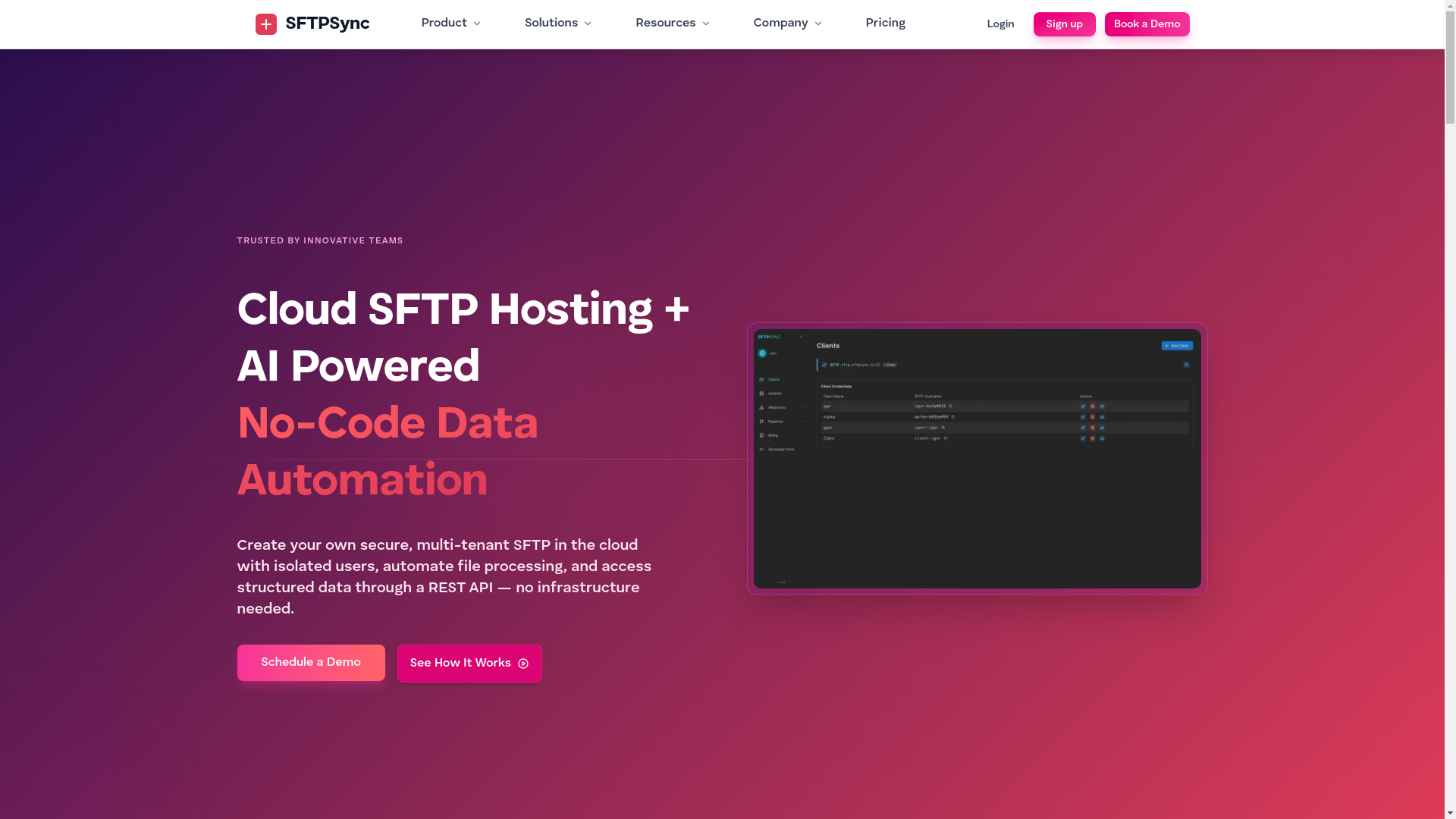Viewport: 1456px width, 819px height.
Task: Click the 'No-Code Data' heading line
Action: 388,423
